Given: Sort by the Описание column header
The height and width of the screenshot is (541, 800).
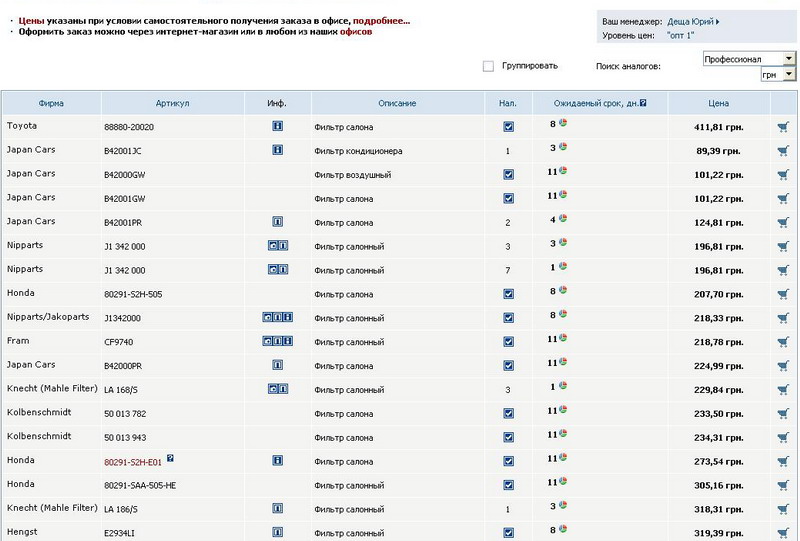Looking at the screenshot, I should tap(397, 103).
